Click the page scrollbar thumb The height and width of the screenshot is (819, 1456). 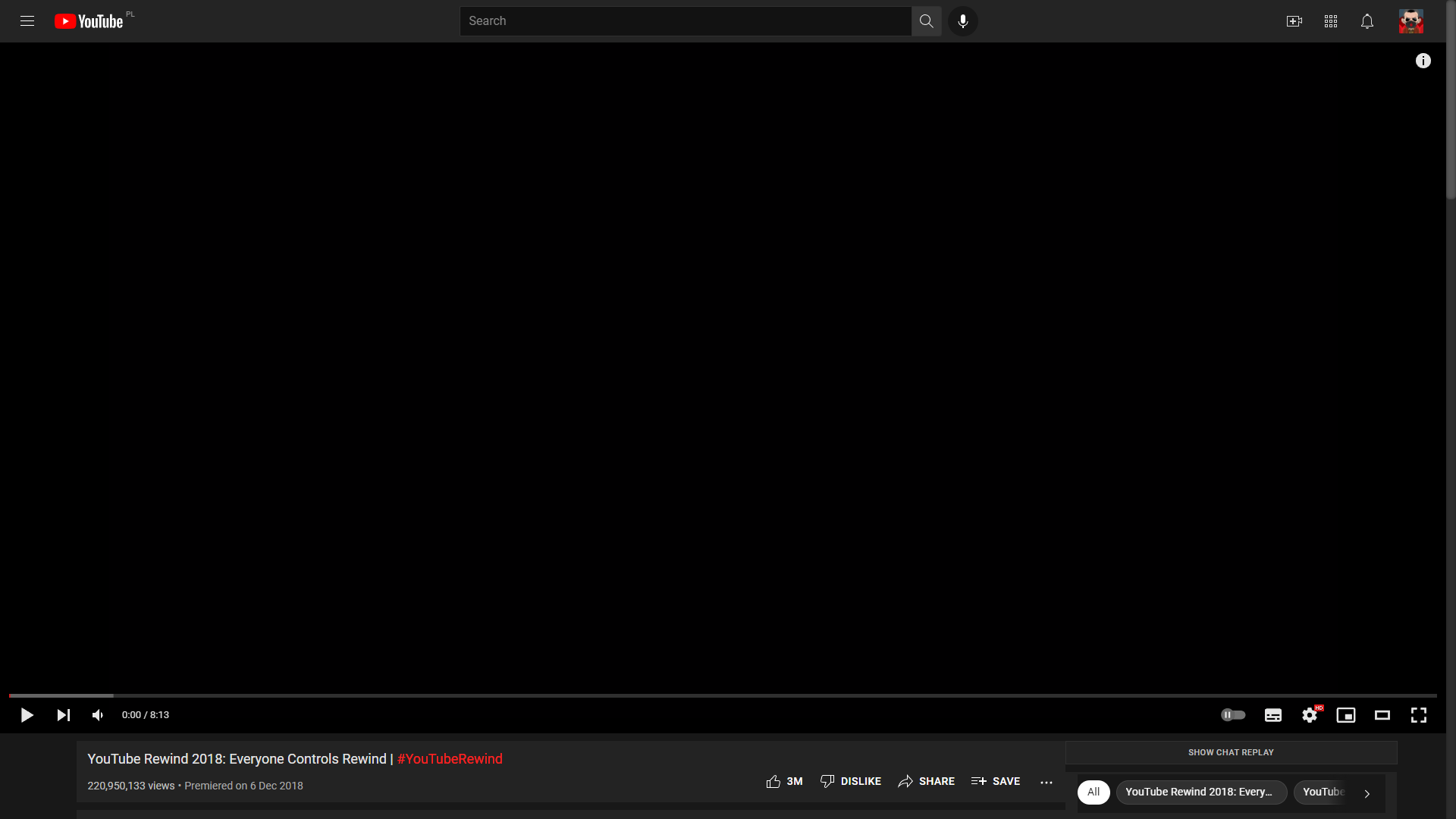tap(1451, 100)
